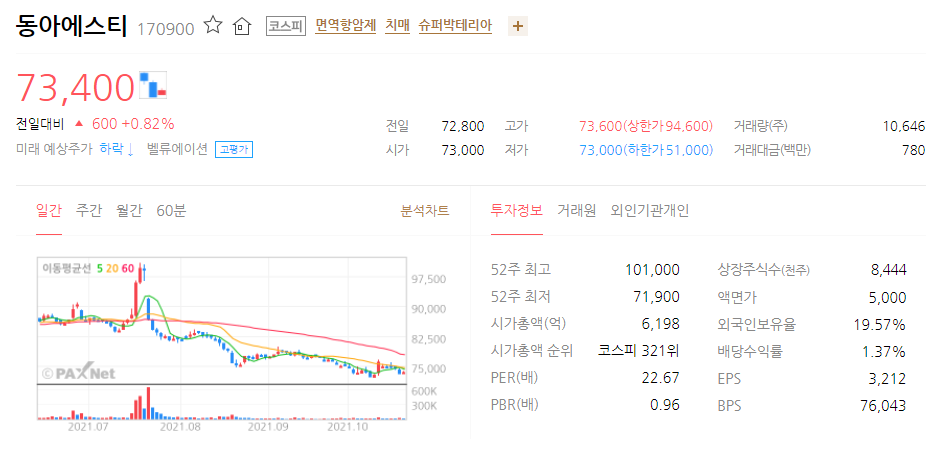The width and height of the screenshot is (935, 454).
Task: Click the PER value 22.67
Action: pos(662,378)
